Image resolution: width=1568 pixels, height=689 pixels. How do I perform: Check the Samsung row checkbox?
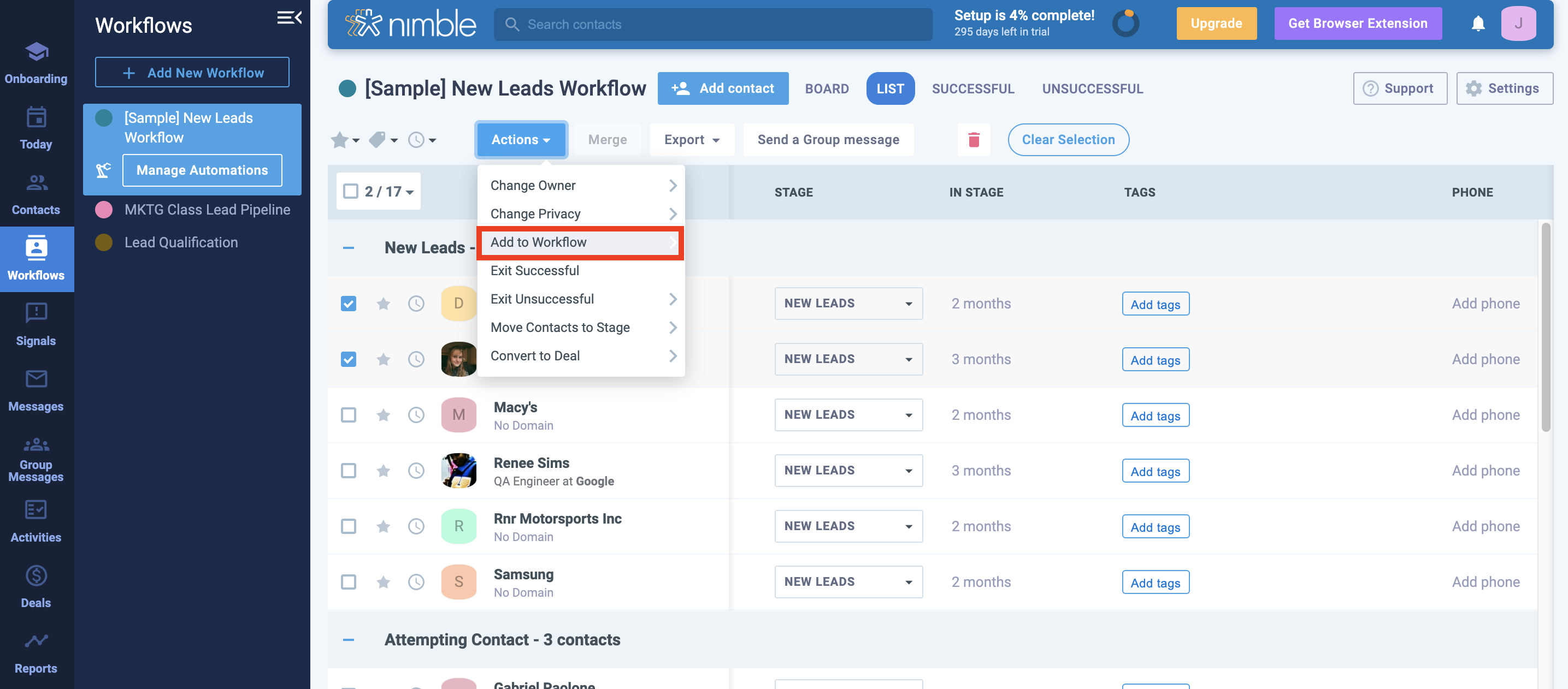348,582
